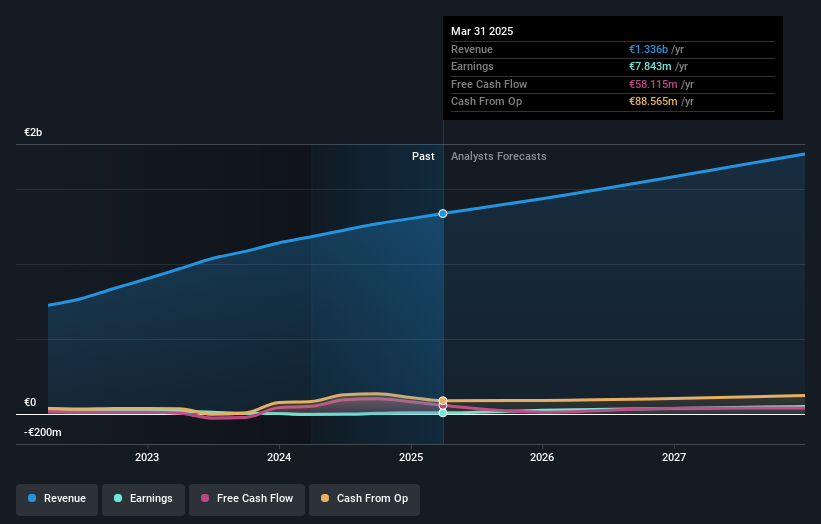Click the Past section label

(x=423, y=157)
